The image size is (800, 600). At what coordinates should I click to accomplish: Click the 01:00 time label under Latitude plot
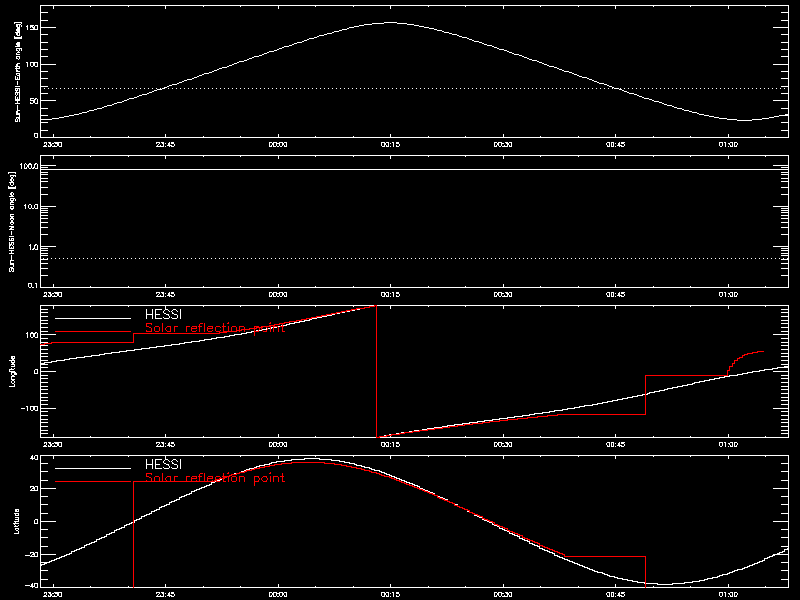[x=728, y=594]
